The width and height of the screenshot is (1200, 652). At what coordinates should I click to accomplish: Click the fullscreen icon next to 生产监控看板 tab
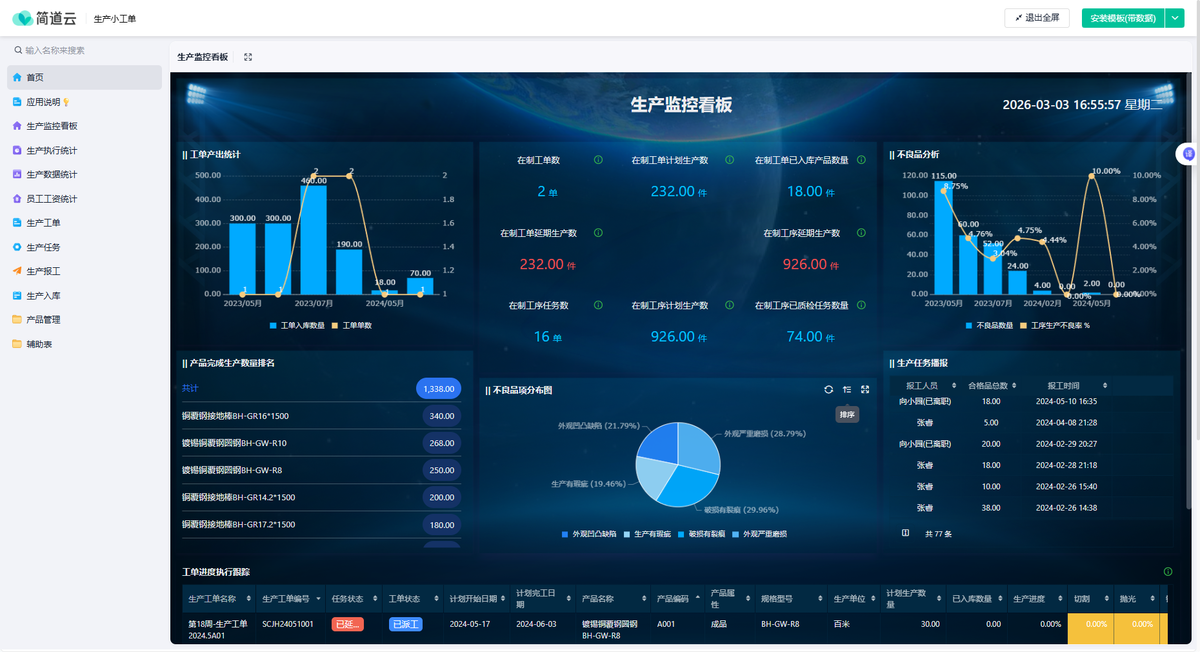tap(248, 57)
